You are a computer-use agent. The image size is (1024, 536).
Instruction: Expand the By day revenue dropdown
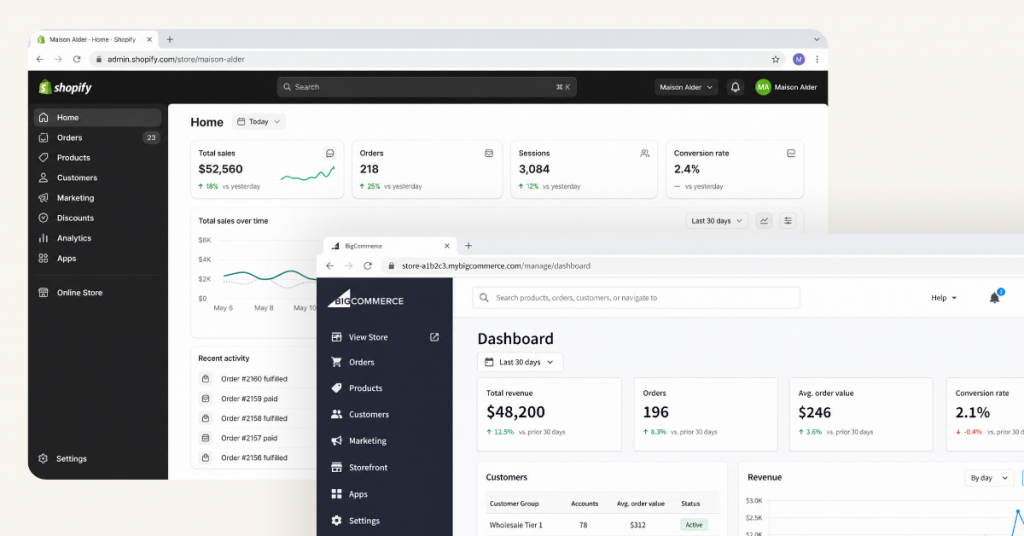pyautogui.click(x=988, y=478)
